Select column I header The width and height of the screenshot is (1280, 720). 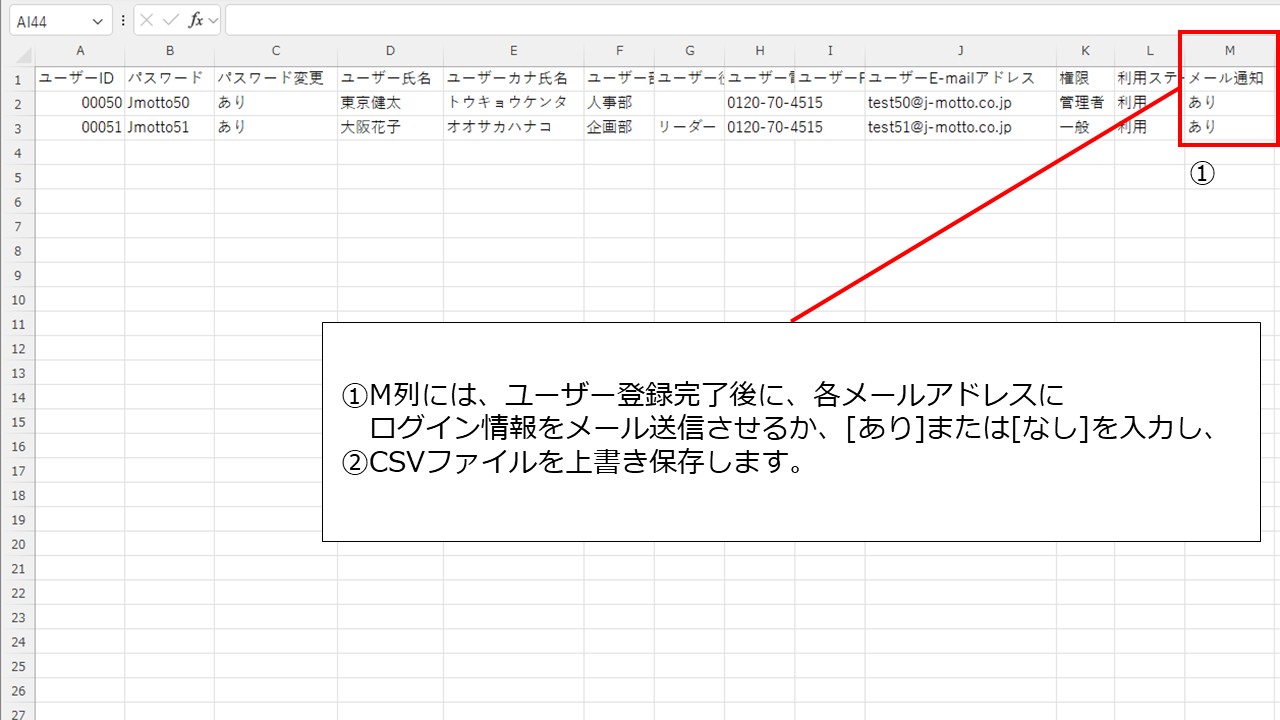tap(830, 51)
